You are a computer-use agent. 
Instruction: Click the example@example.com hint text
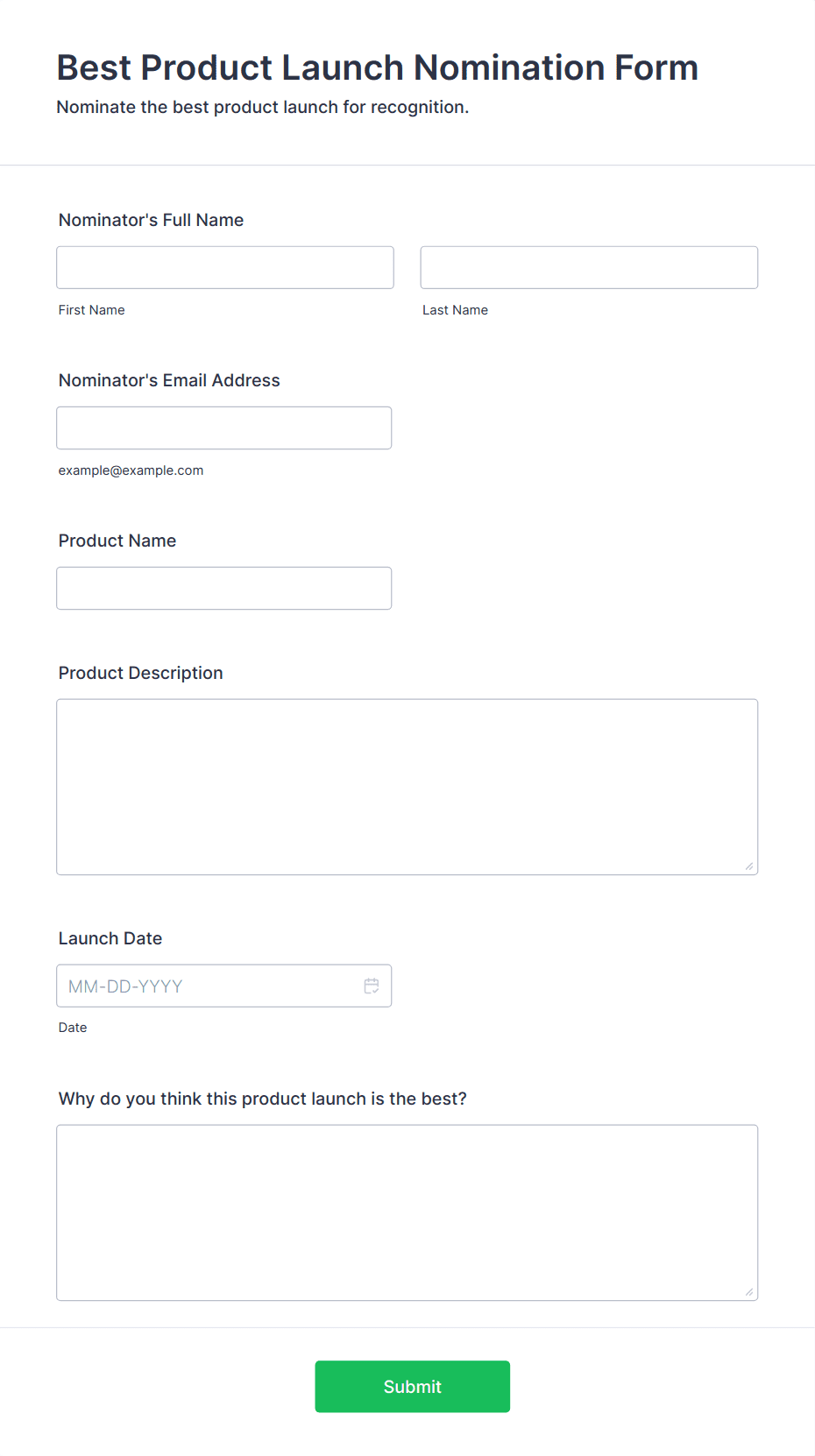(x=131, y=470)
